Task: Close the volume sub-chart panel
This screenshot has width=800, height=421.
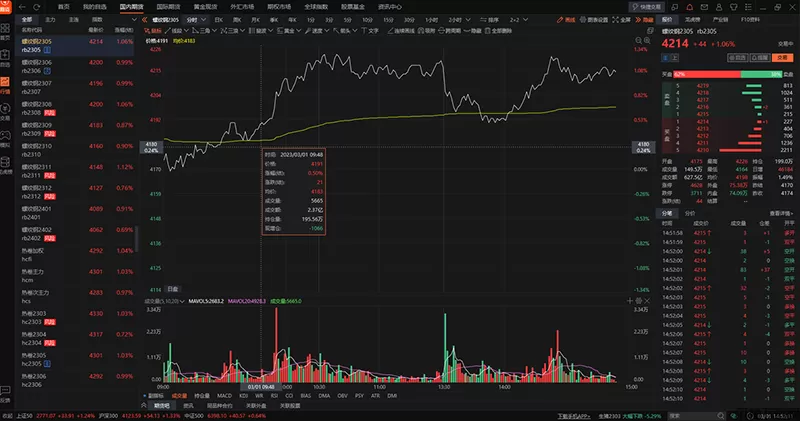Action: [647, 301]
